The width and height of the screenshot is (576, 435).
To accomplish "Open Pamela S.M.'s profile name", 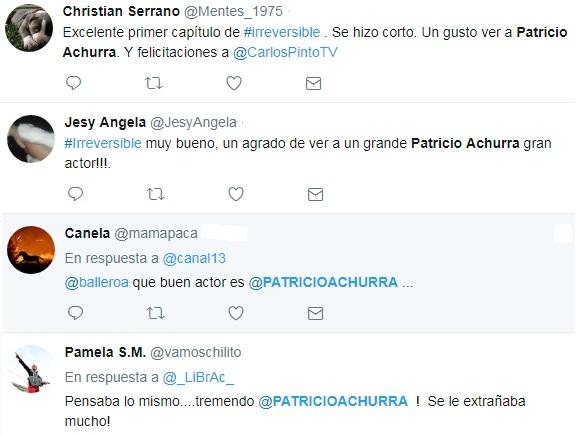I will (105, 352).
